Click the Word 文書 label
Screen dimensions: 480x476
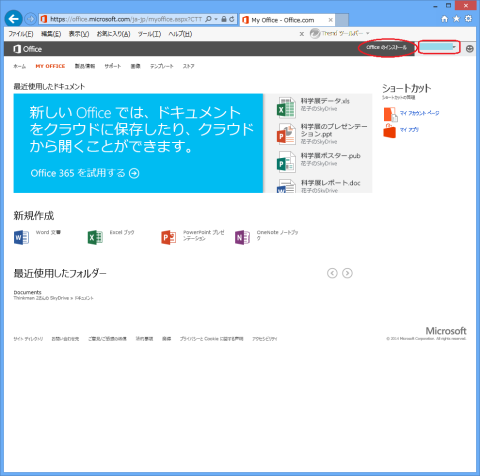point(48,232)
